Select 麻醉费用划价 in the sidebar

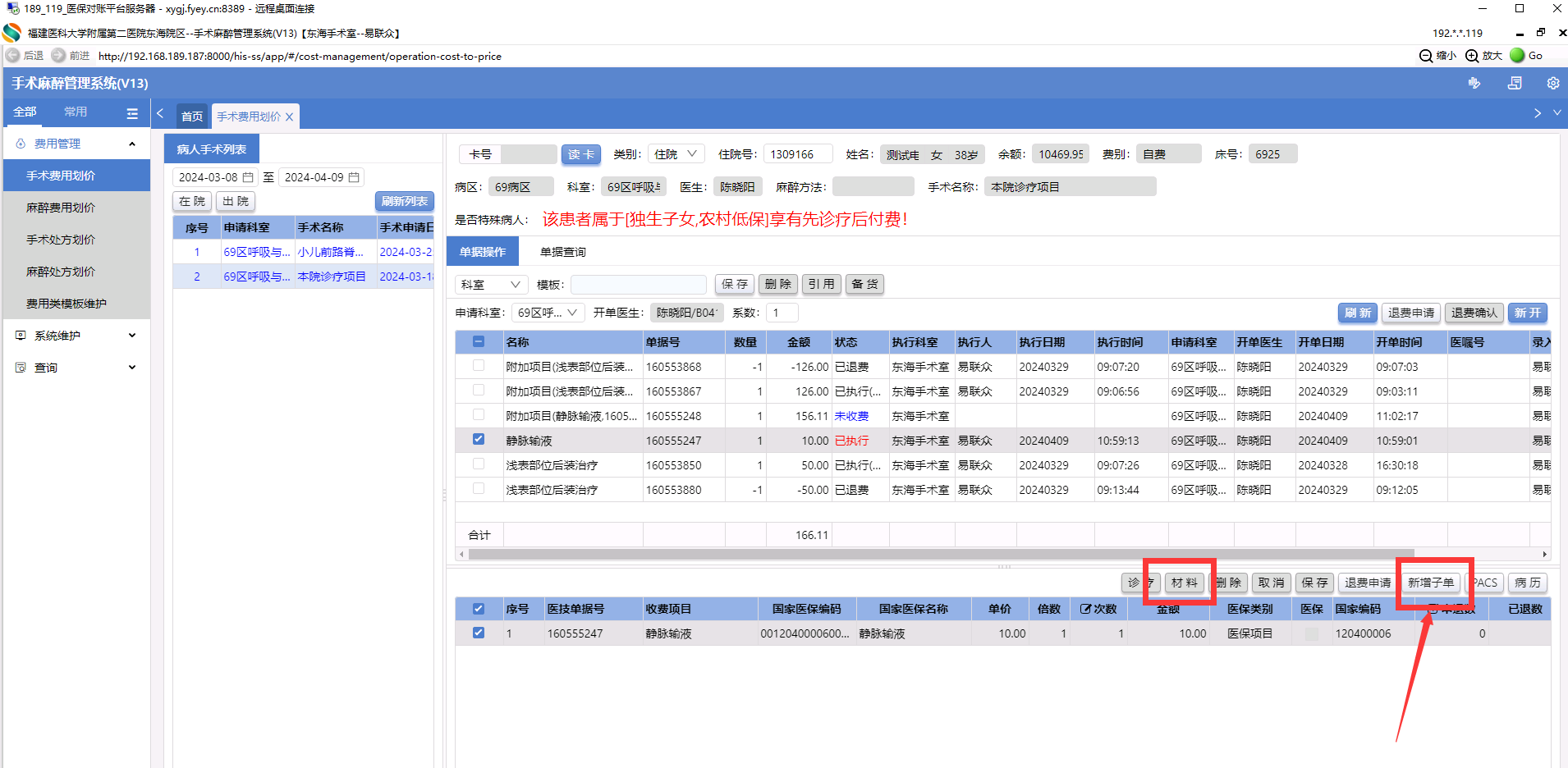(x=61, y=208)
